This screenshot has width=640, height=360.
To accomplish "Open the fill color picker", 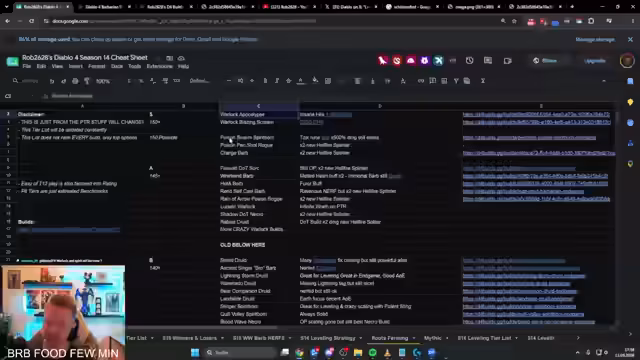I will tap(315, 81).
